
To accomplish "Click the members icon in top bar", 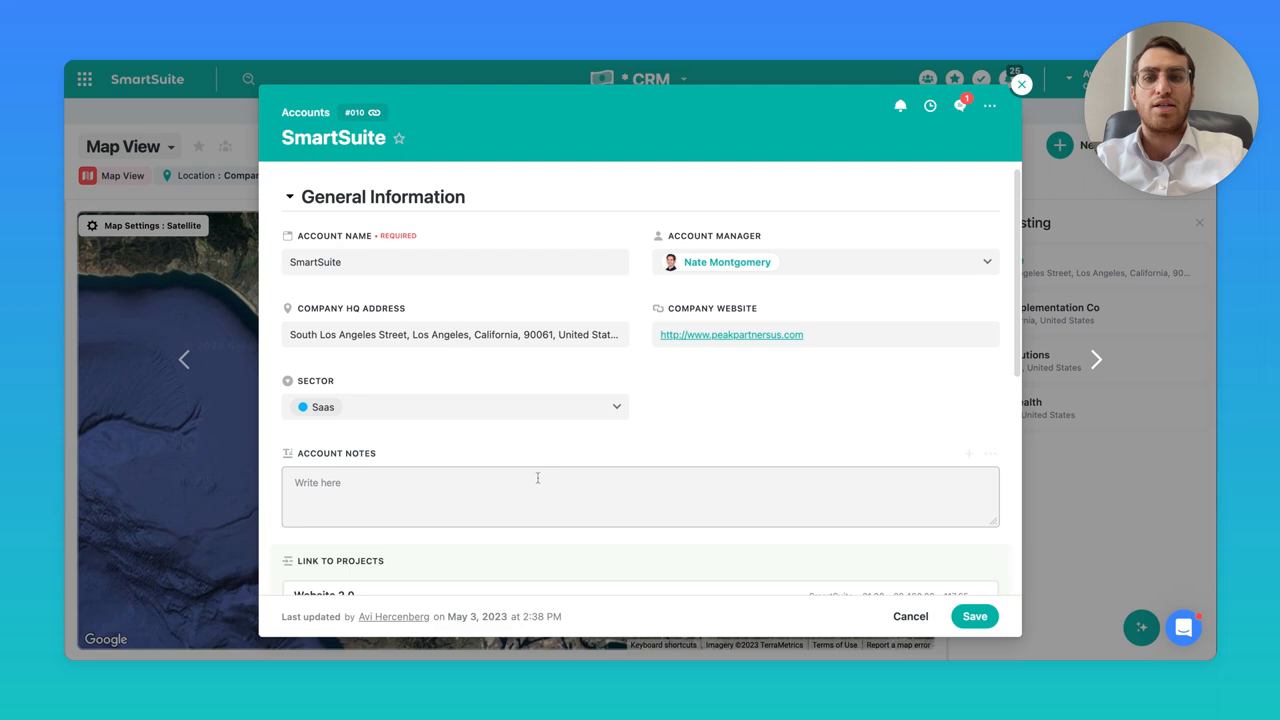I will 928,79.
